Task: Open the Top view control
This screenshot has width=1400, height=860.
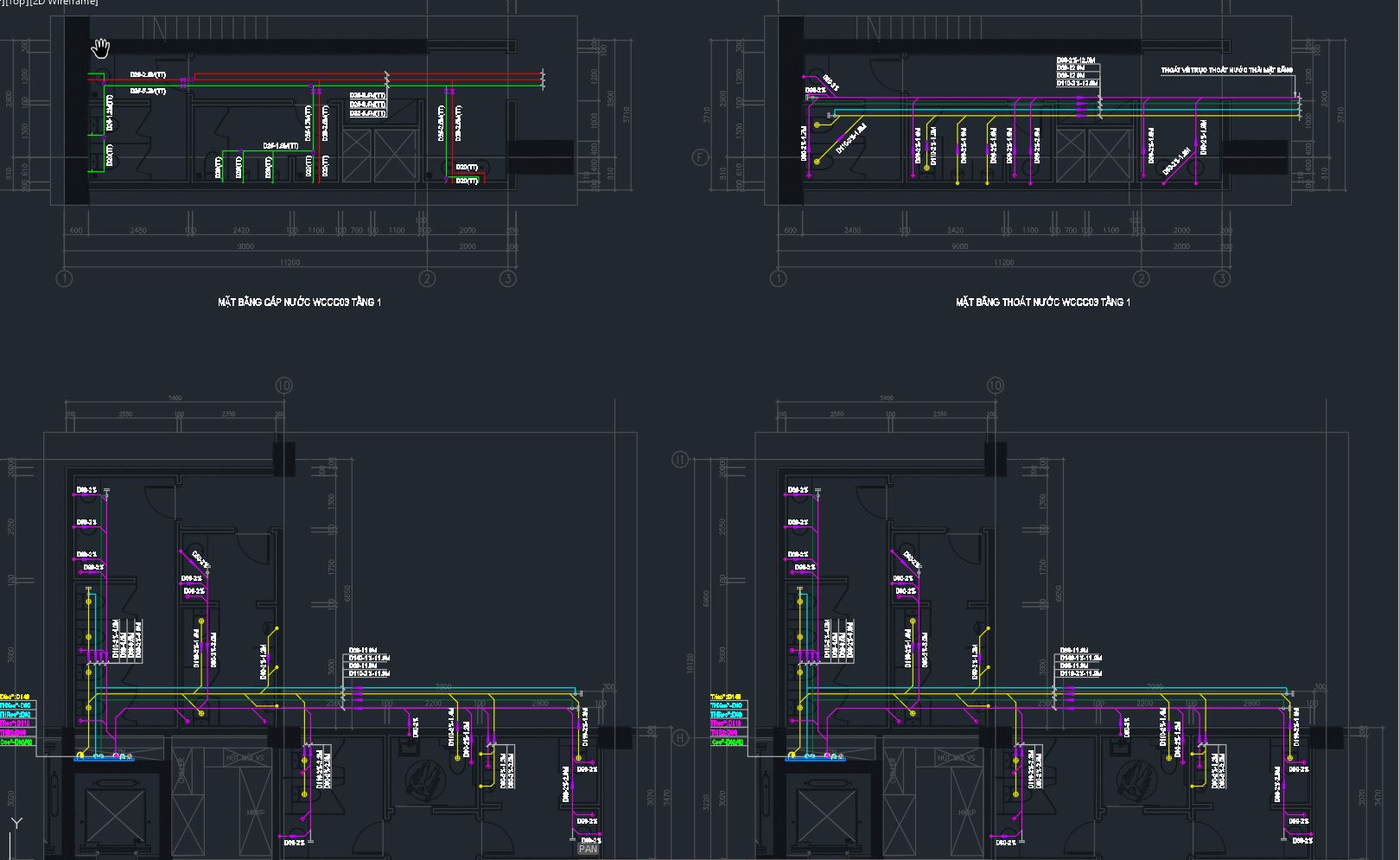Action: (x=19, y=3)
